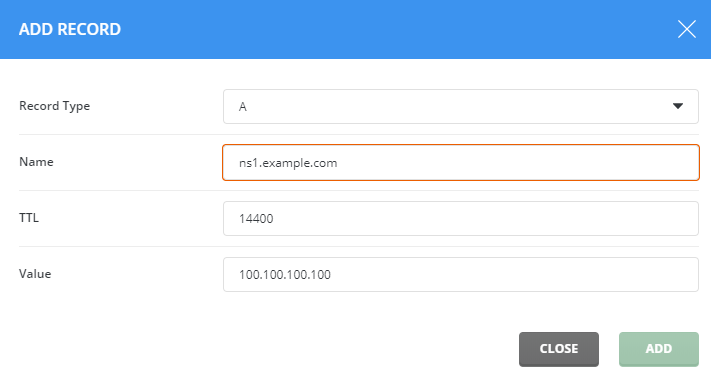Click the 'Value' field label
Screen dimensions: 711x374
35,274
